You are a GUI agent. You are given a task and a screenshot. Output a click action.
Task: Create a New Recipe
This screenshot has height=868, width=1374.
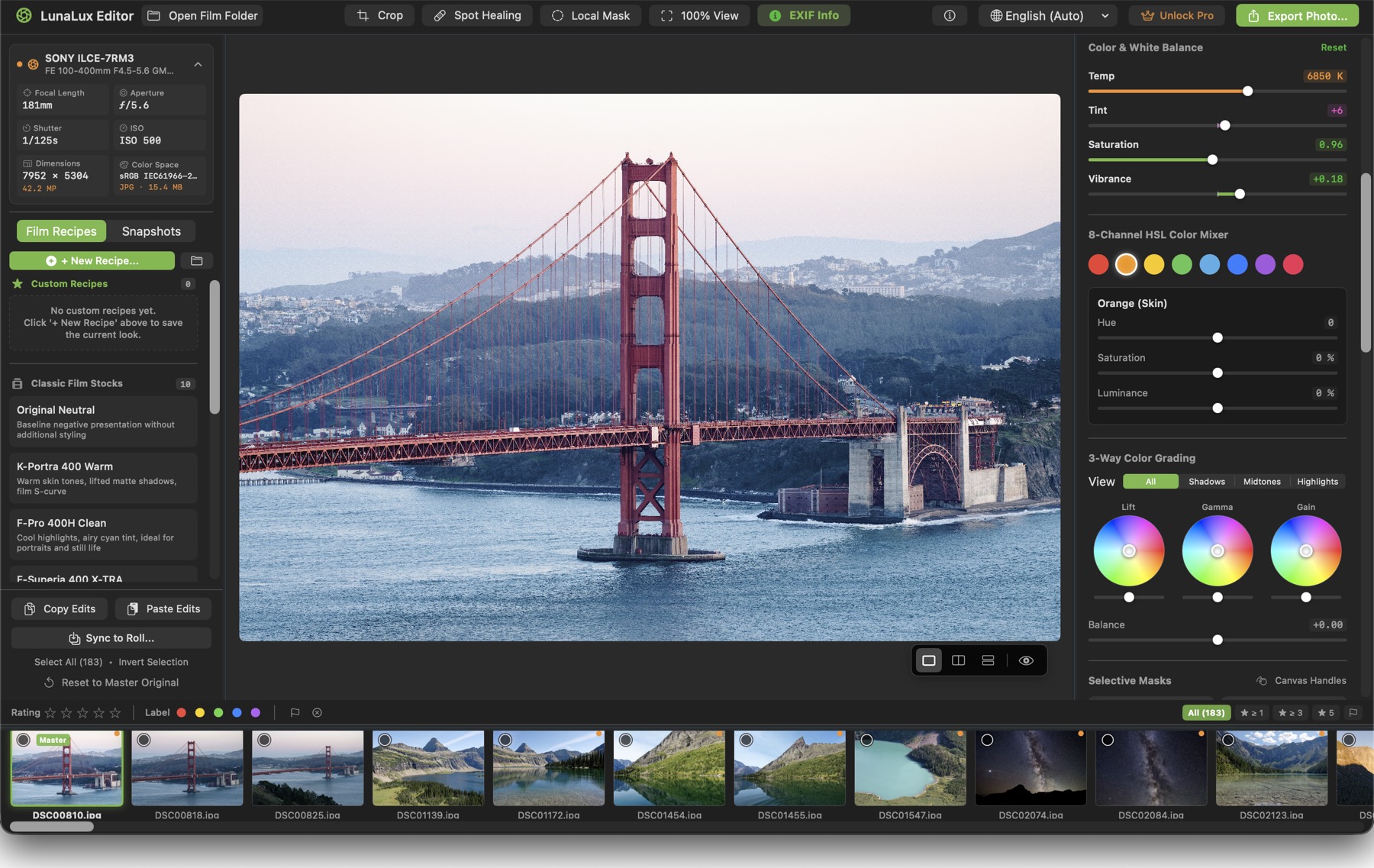point(92,260)
